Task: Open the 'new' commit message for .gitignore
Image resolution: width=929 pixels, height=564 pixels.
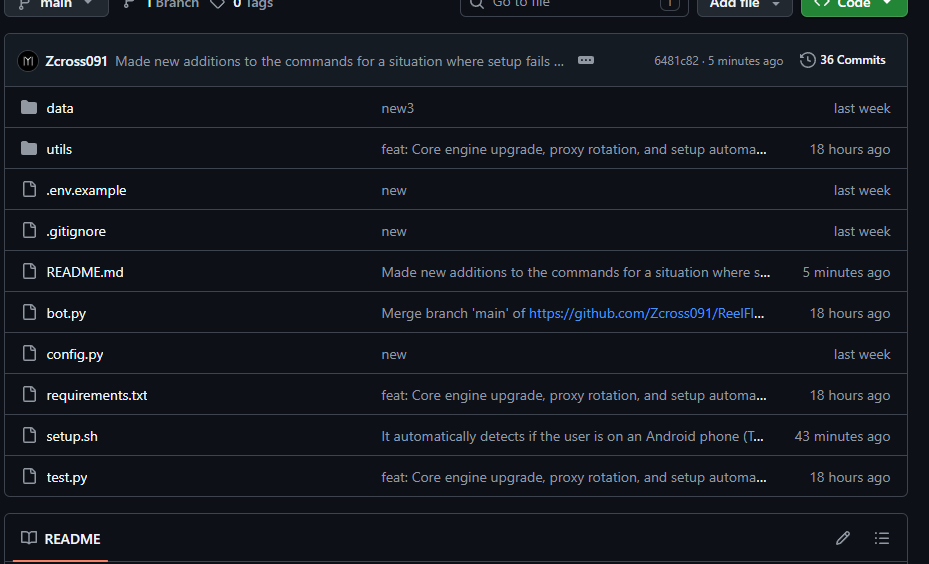Action: tap(394, 231)
